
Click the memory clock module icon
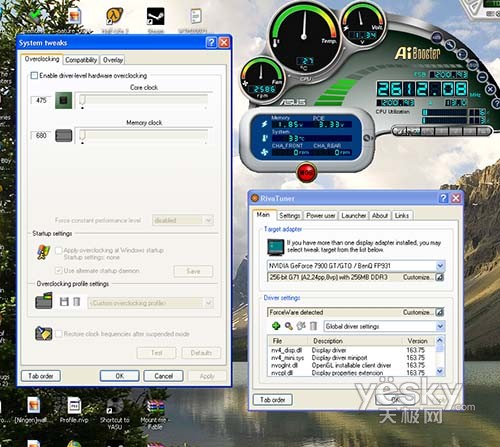[x=63, y=135]
